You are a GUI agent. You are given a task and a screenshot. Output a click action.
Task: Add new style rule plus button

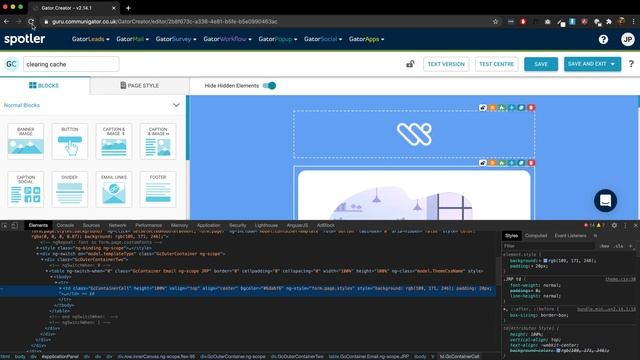click(x=631, y=246)
